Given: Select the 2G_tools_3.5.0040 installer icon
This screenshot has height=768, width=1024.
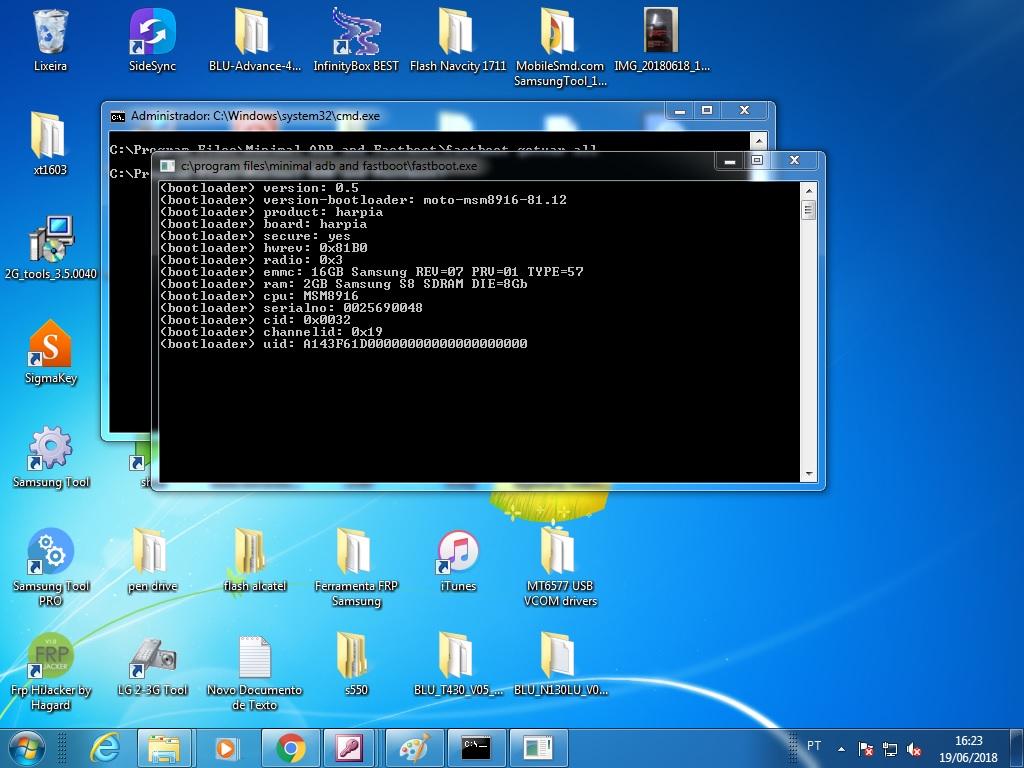Looking at the screenshot, I should 50,248.
